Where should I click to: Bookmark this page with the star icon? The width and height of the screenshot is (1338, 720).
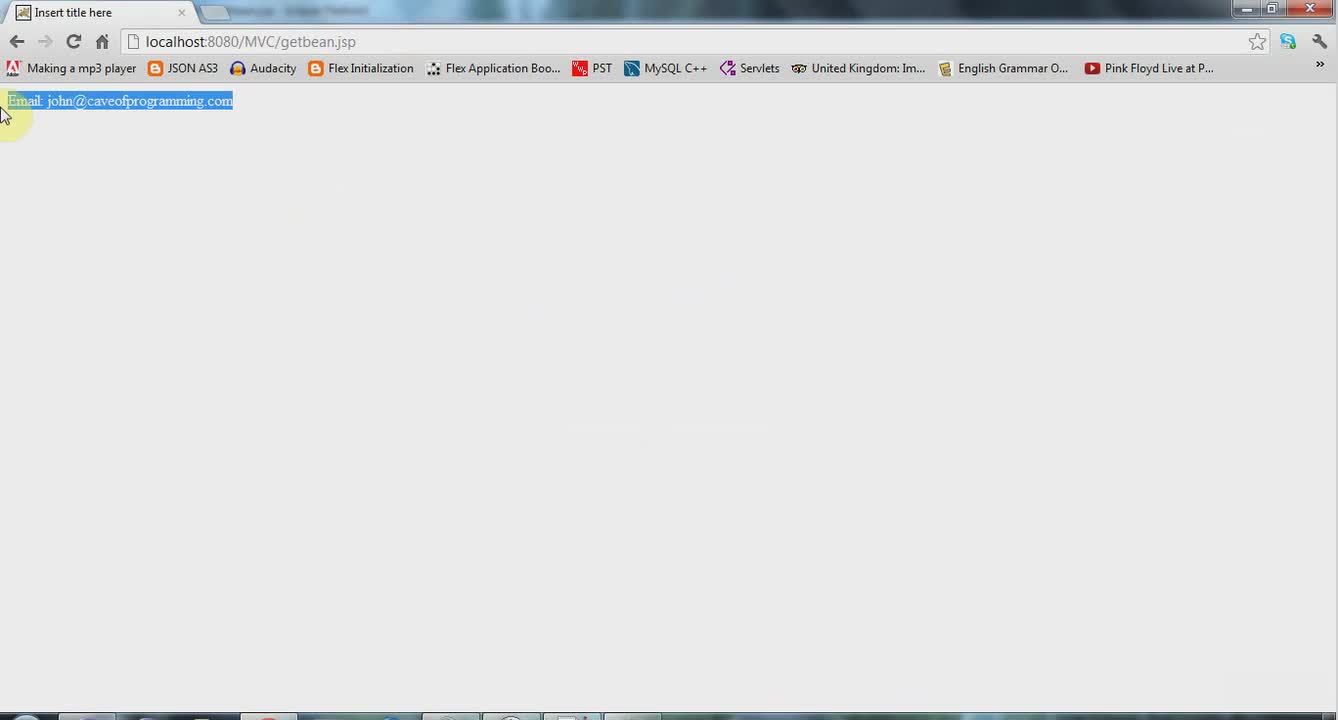[x=1257, y=41]
